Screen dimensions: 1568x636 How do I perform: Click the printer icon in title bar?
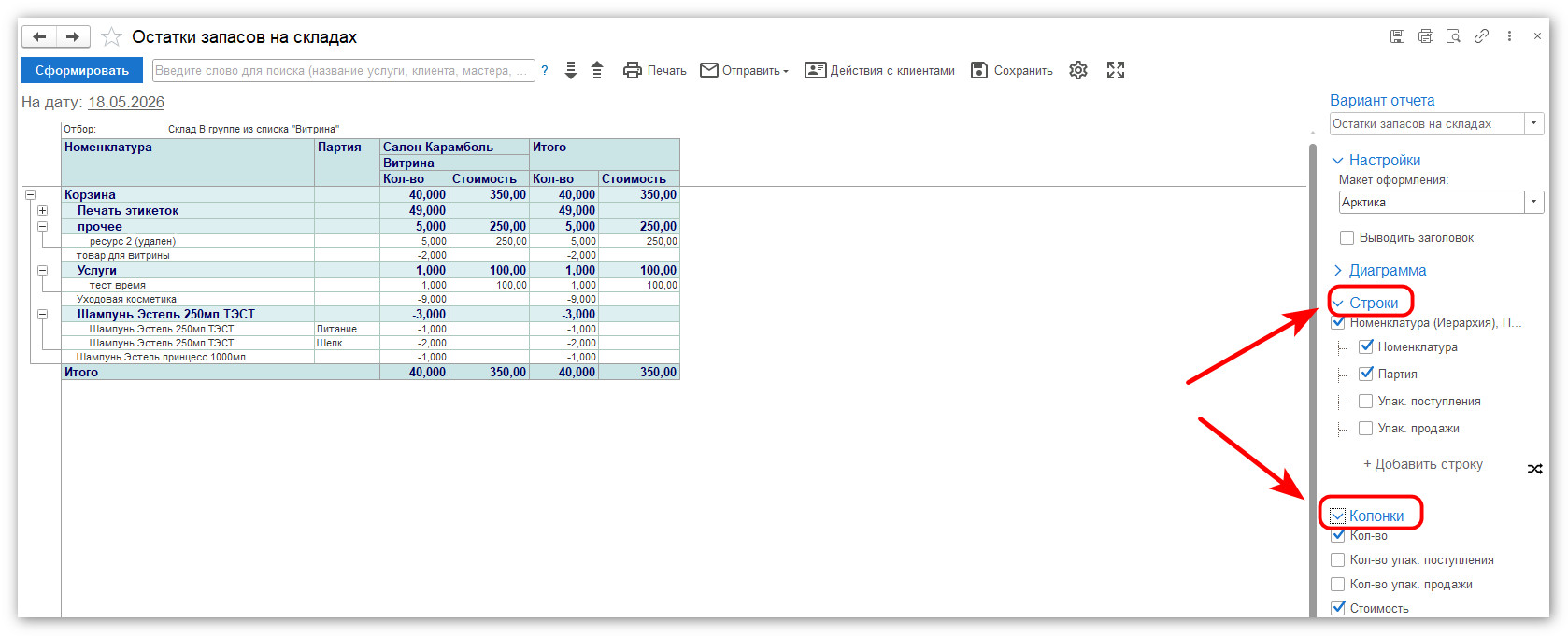pyautogui.click(x=1425, y=36)
